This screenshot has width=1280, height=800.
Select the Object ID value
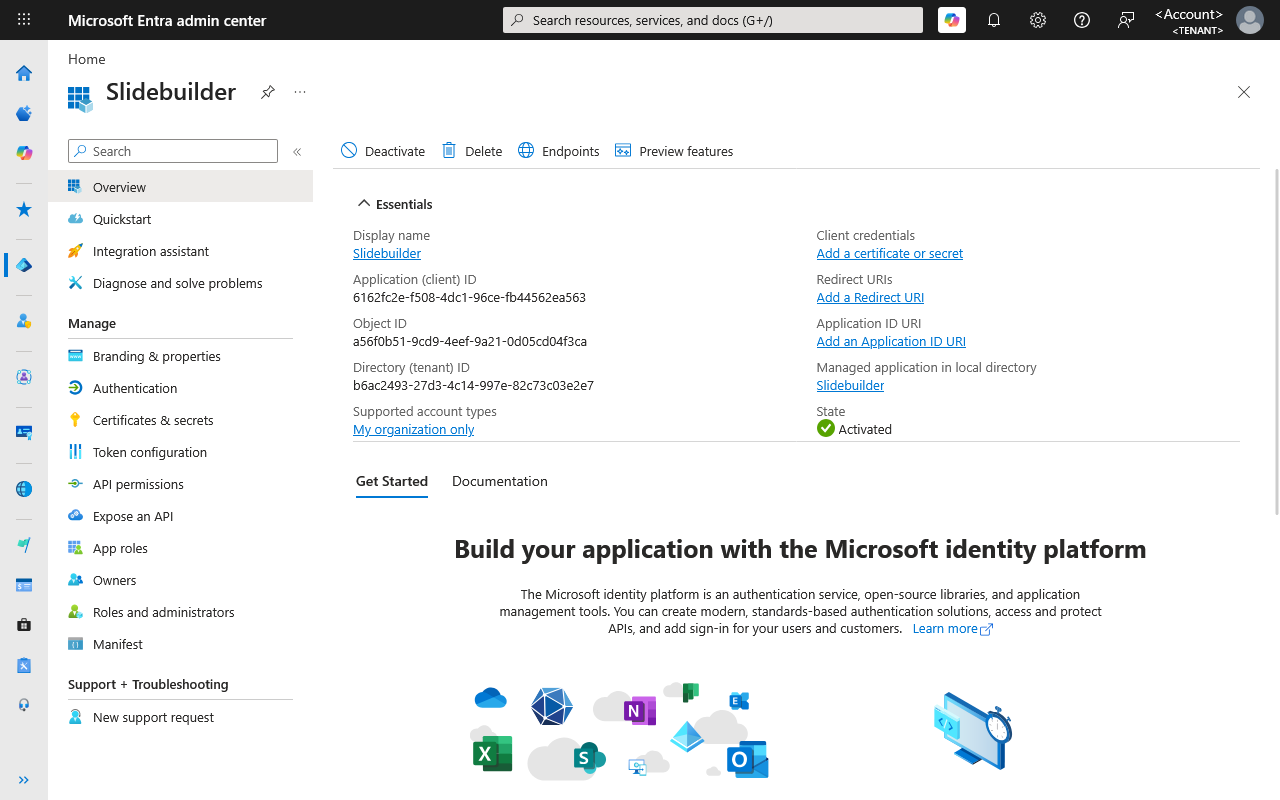click(470, 341)
